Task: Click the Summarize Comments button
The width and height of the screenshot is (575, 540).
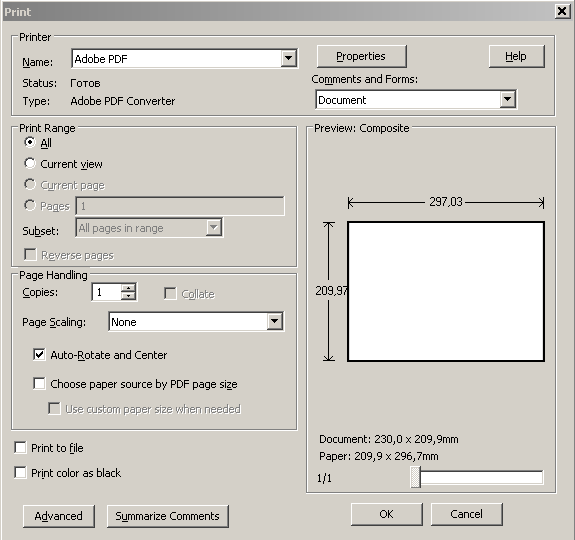Action: (x=168, y=516)
